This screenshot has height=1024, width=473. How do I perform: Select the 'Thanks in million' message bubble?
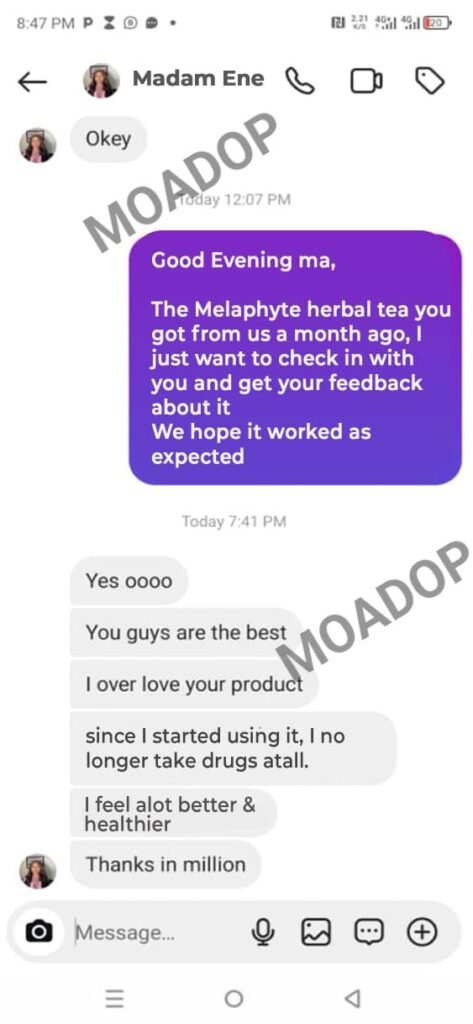(x=166, y=865)
